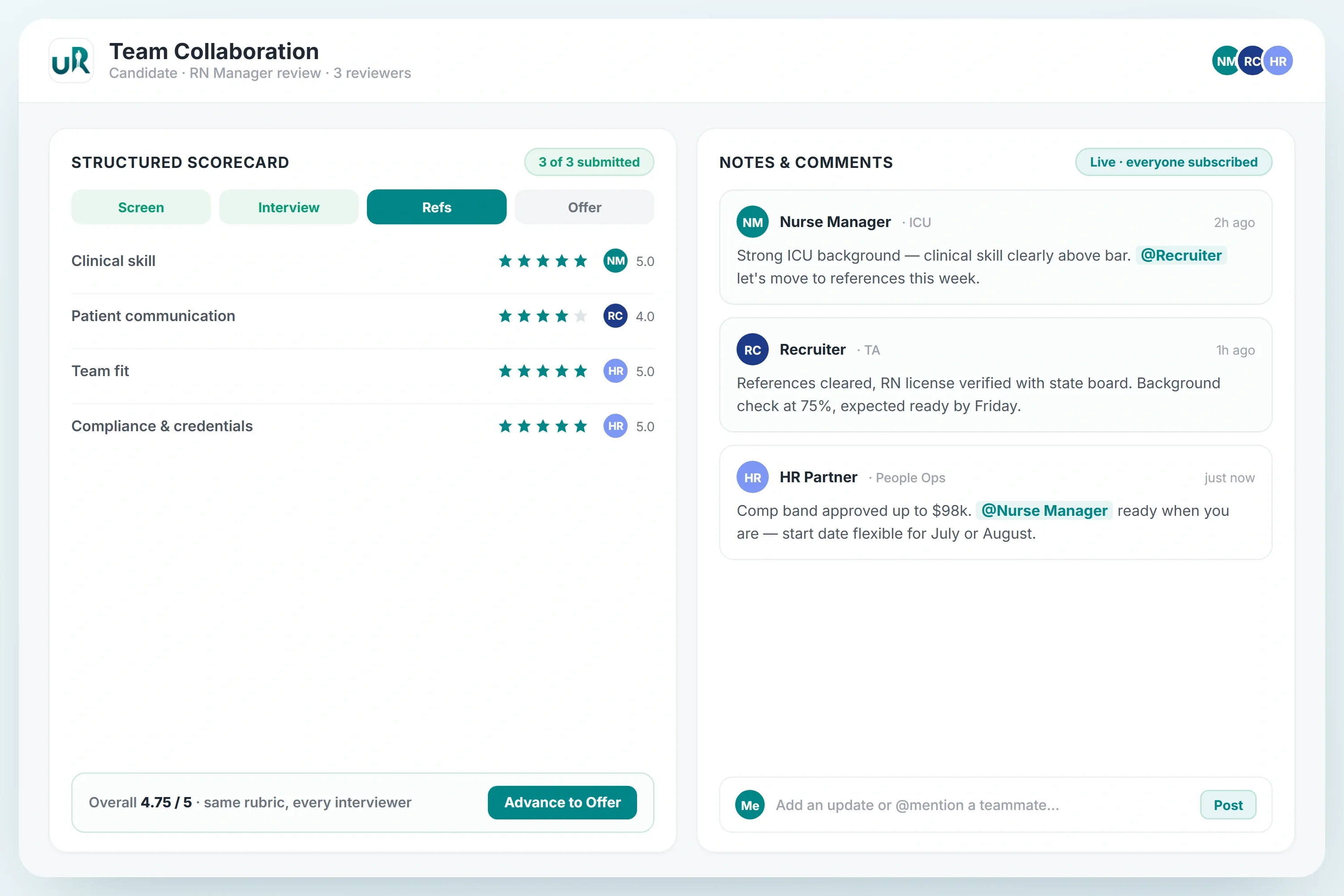Click Clinical skill label

point(113,261)
